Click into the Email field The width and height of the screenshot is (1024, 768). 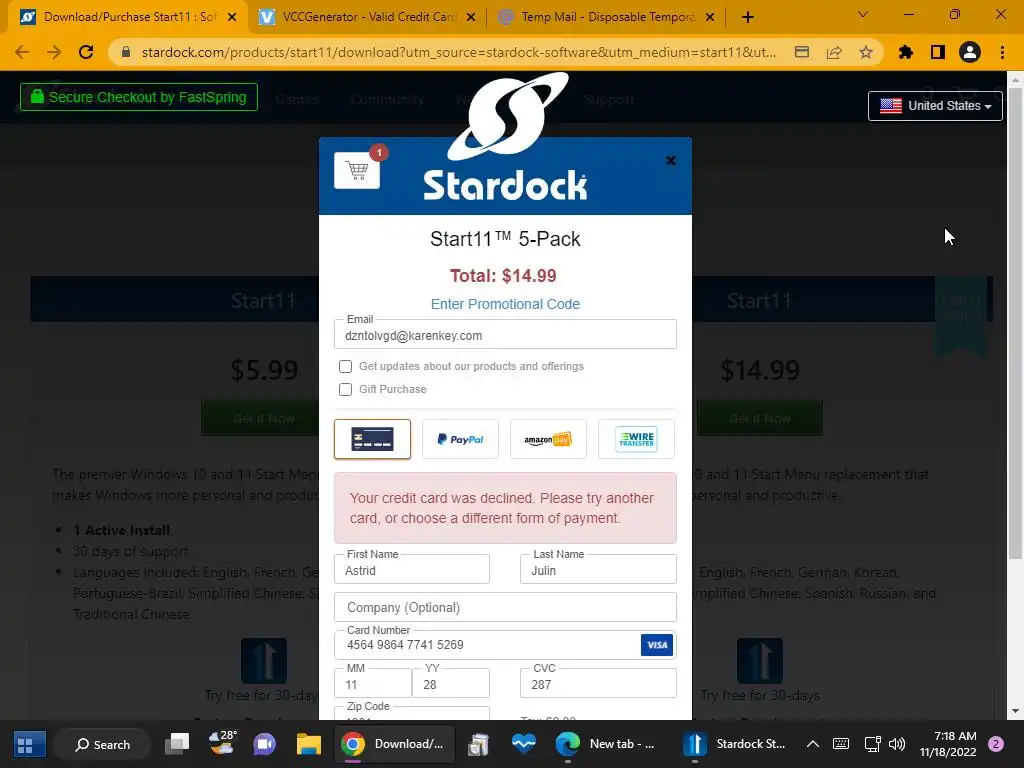click(505, 334)
